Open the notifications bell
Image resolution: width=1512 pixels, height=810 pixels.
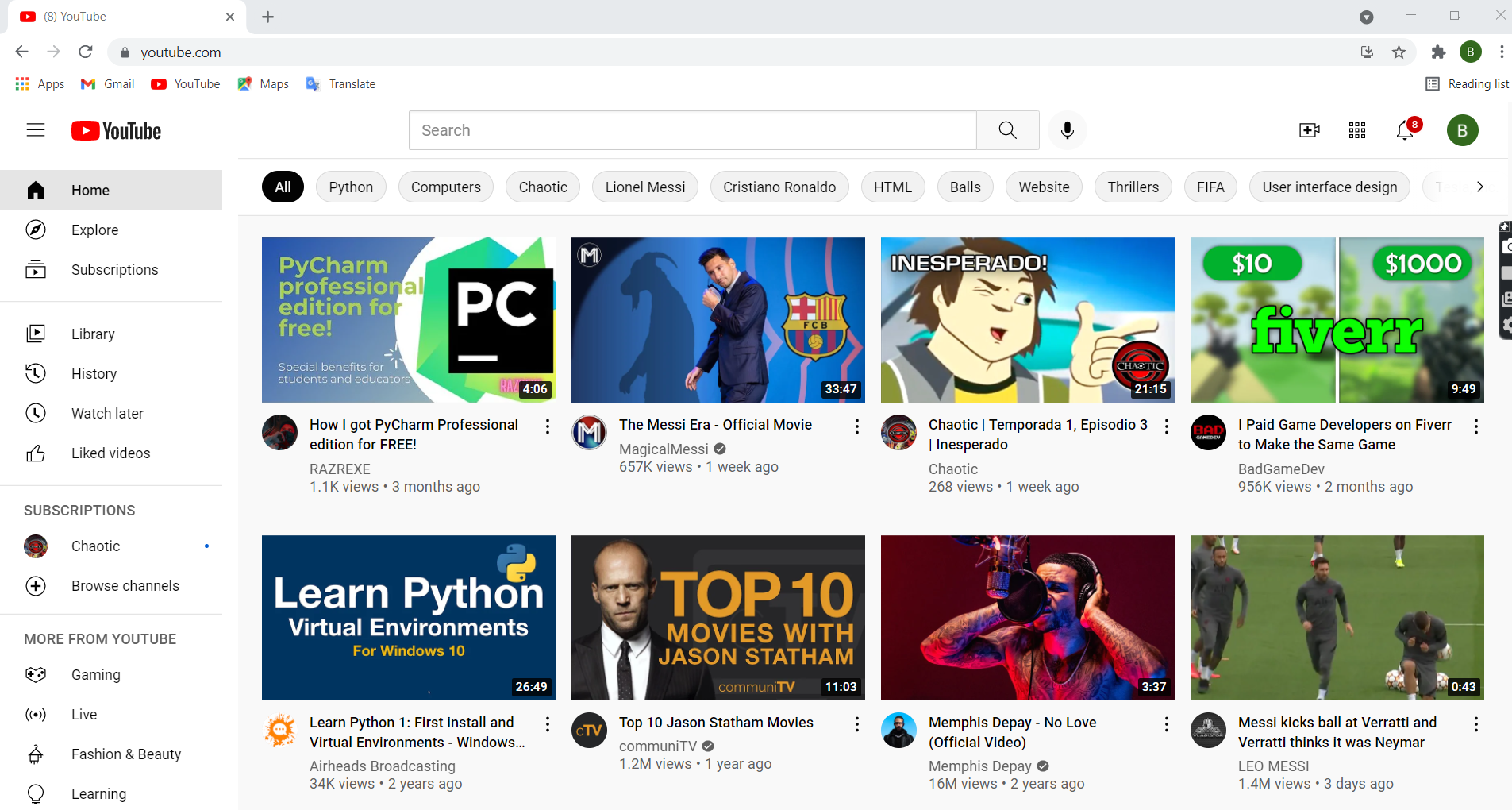pos(1404,130)
